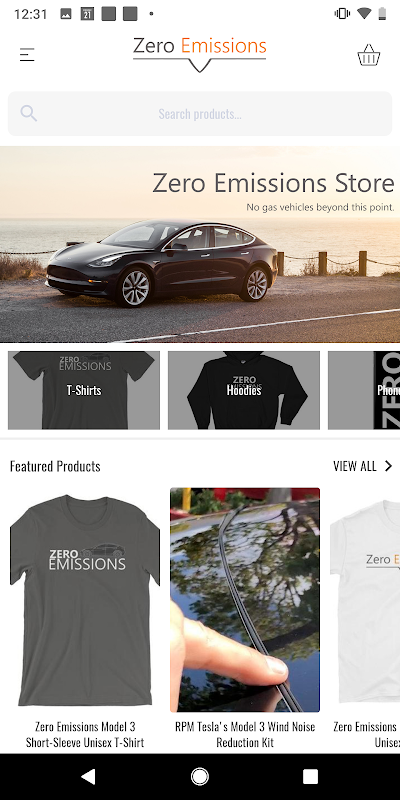Open the gray Zero Emissions T-shirt image
This screenshot has width=400, height=800.
(85, 600)
